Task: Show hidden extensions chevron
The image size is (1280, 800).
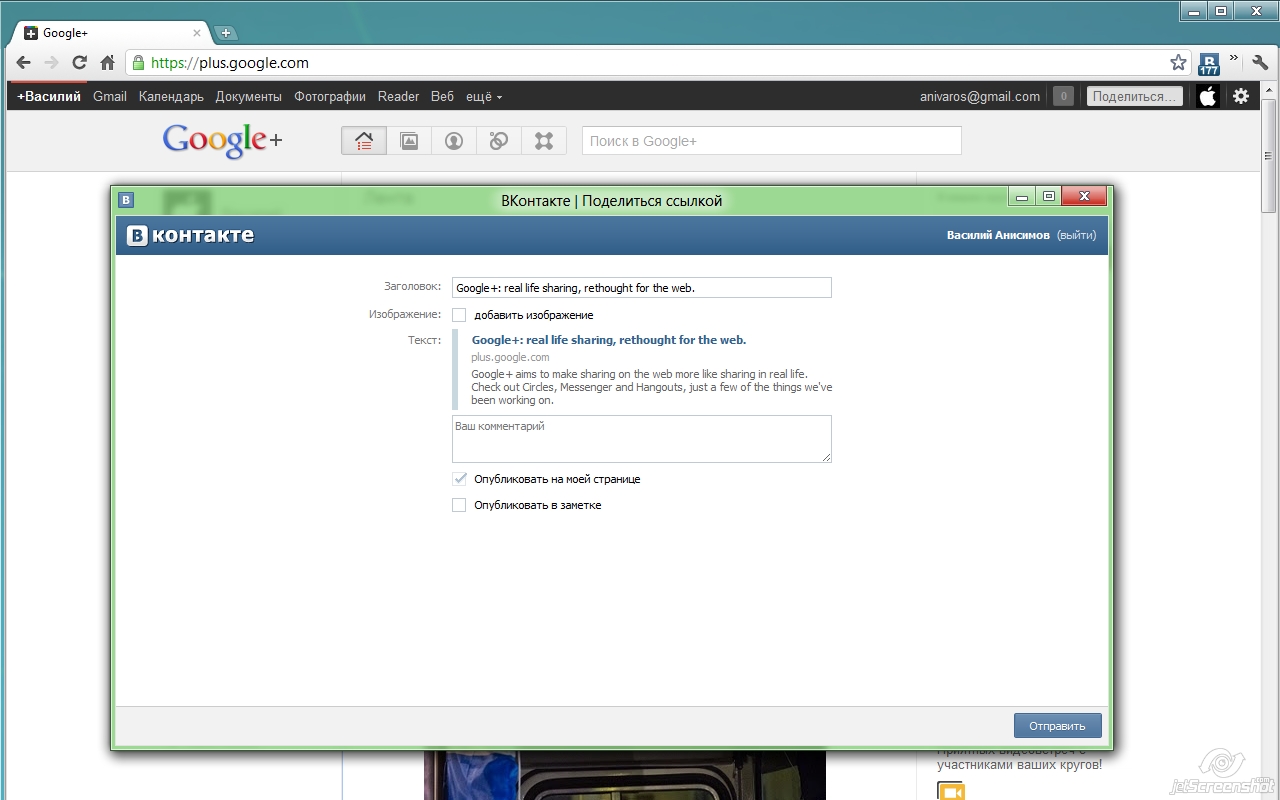Action: (1234, 58)
